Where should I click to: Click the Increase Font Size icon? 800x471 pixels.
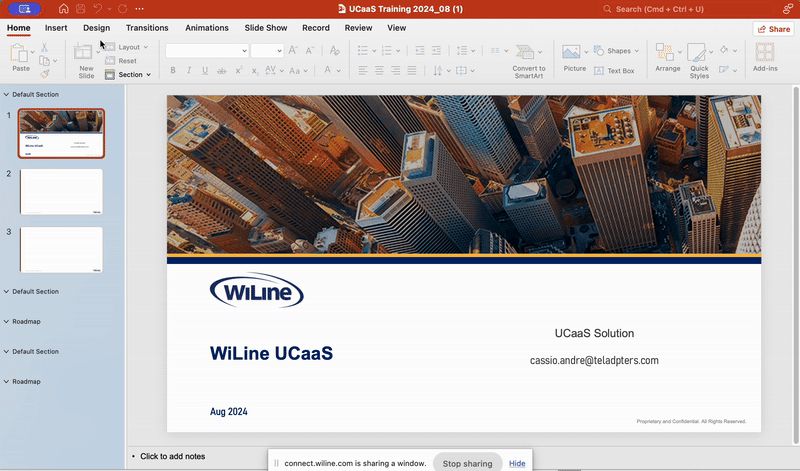[293, 50]
